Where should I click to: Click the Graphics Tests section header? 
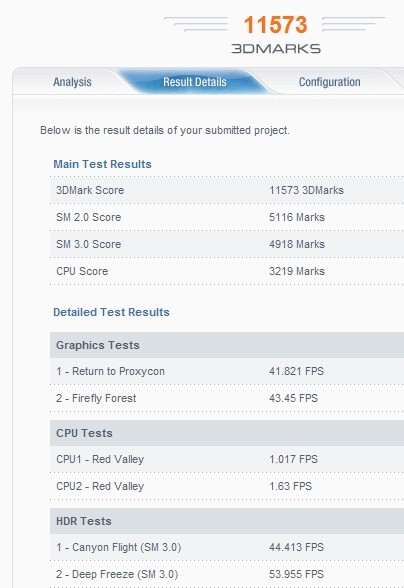click(227, 345)
